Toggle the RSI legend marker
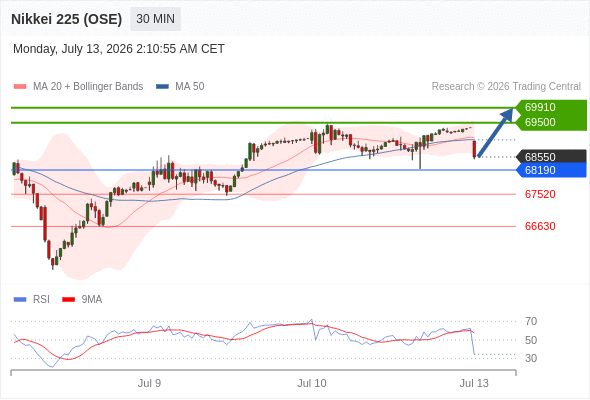This screenshot has width=590, height=400. 20,300
